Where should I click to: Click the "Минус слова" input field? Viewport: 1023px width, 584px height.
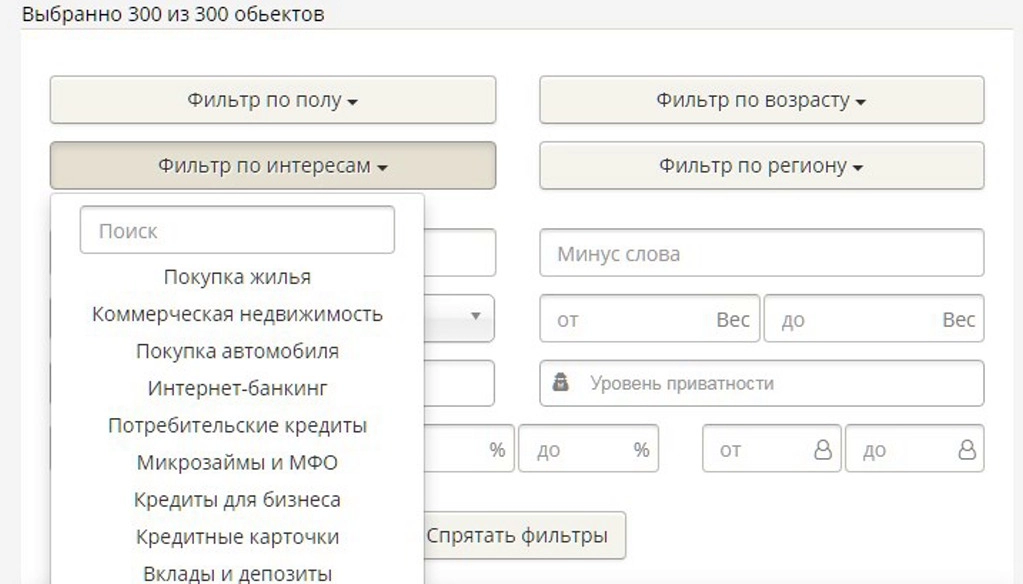click(x=761, y=254)
